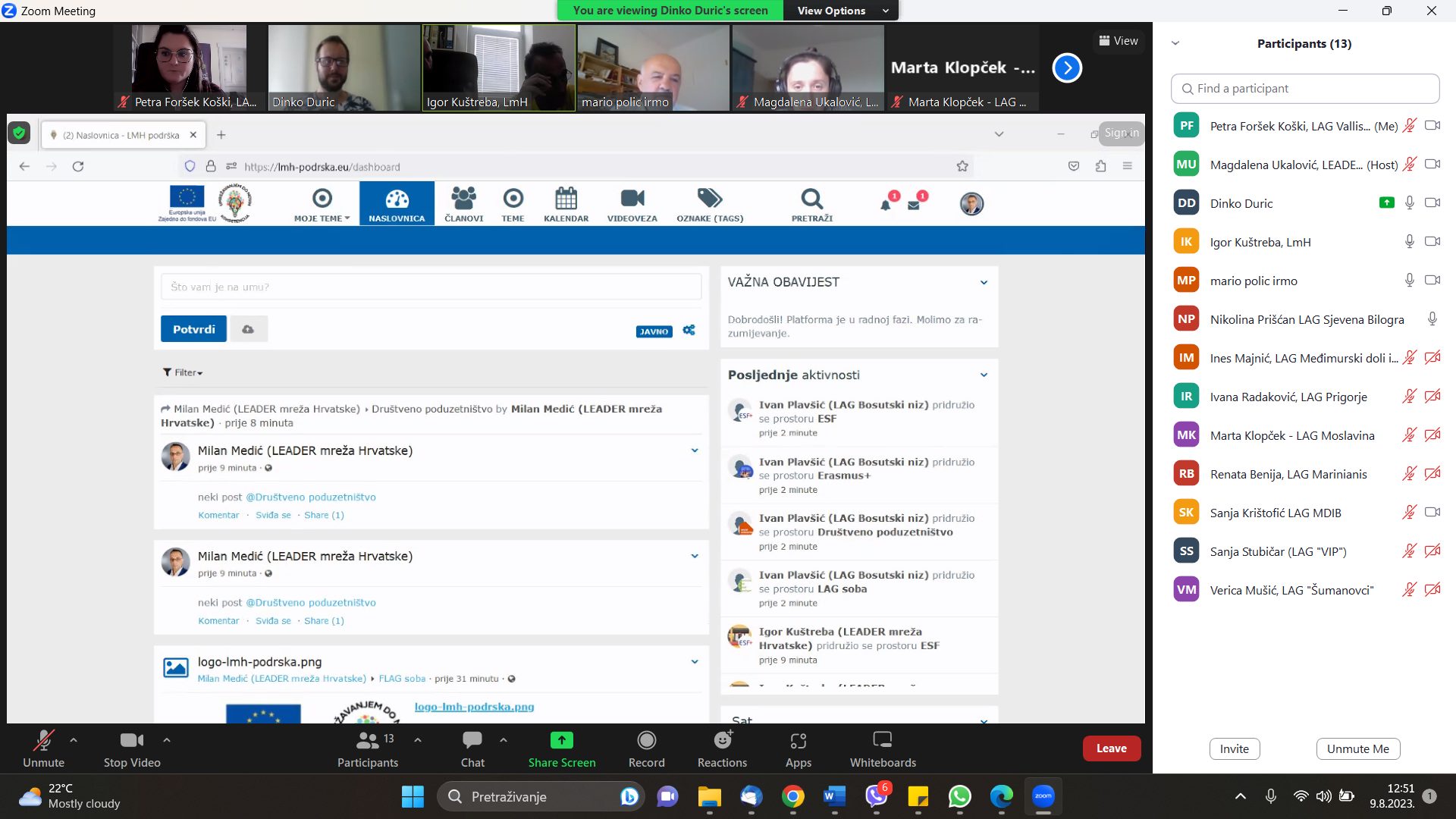Open the Chat panel icon
This screenshot has height=819, width=1456.
click(472, 741)
